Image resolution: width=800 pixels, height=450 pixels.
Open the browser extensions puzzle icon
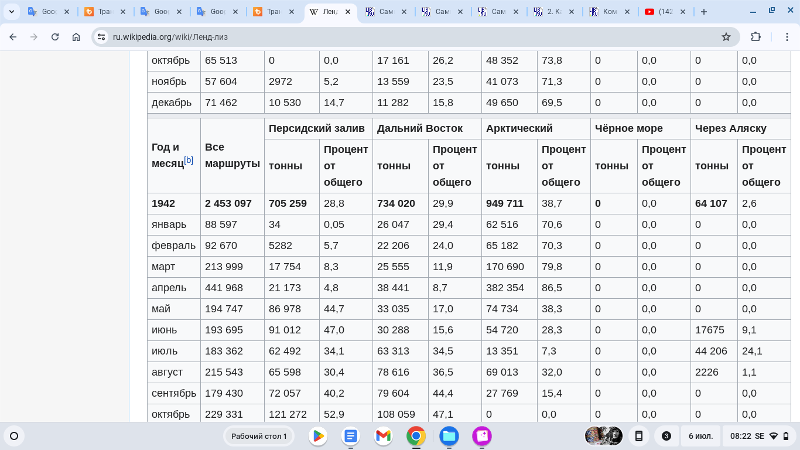[x=755, y=36]
